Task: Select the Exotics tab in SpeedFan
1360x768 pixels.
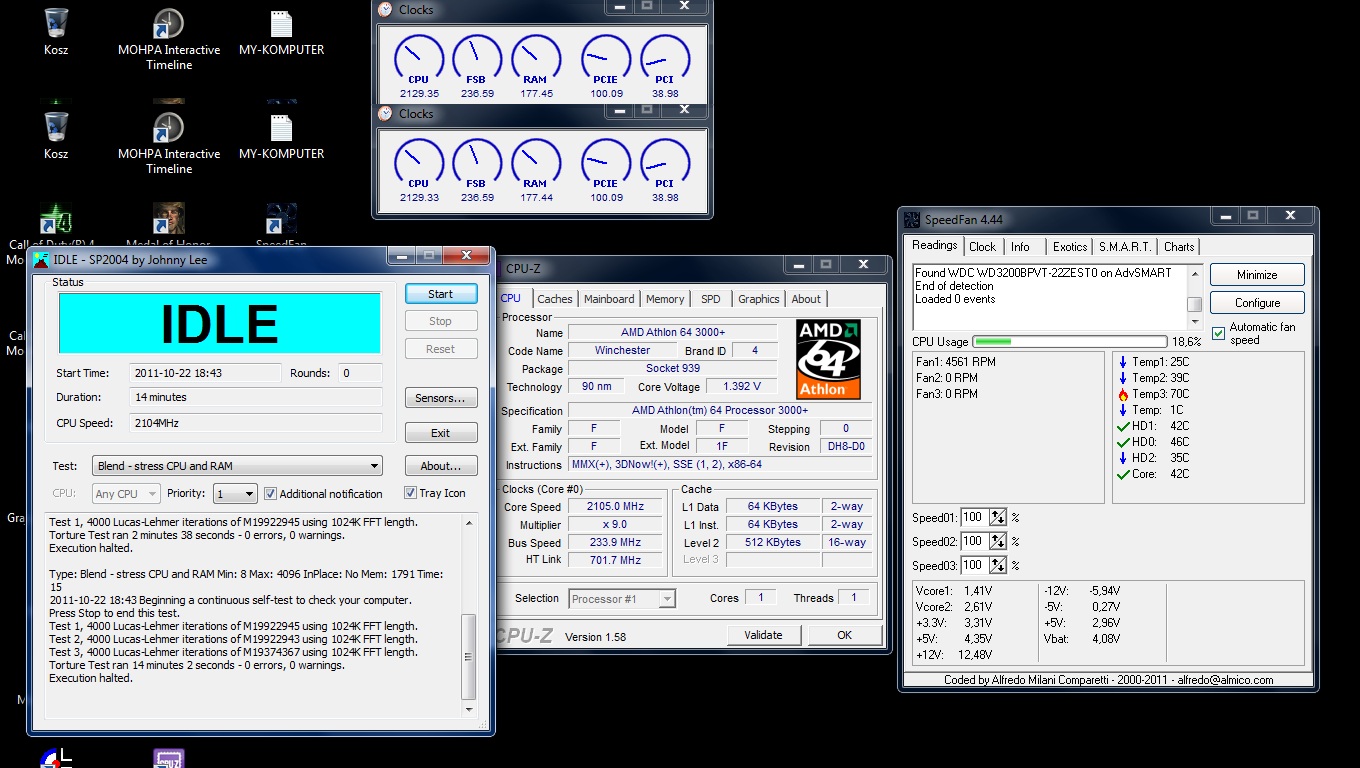Action: pyautogui.click(x=1070, y=247)
